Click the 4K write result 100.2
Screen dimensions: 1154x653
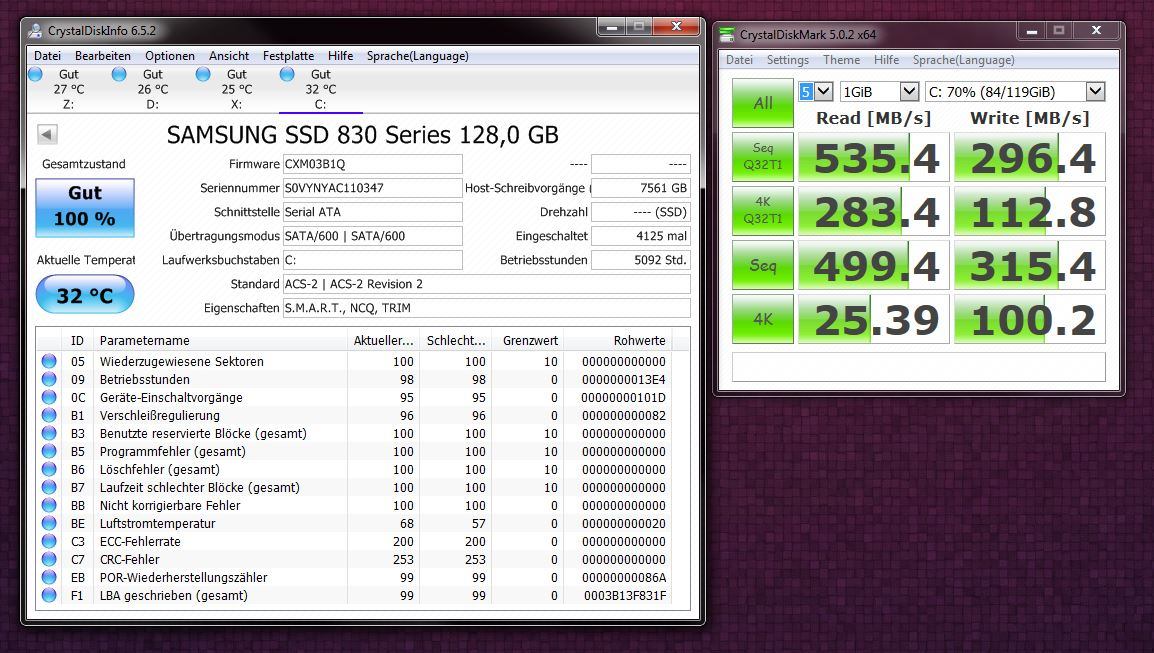point(1030,319)
